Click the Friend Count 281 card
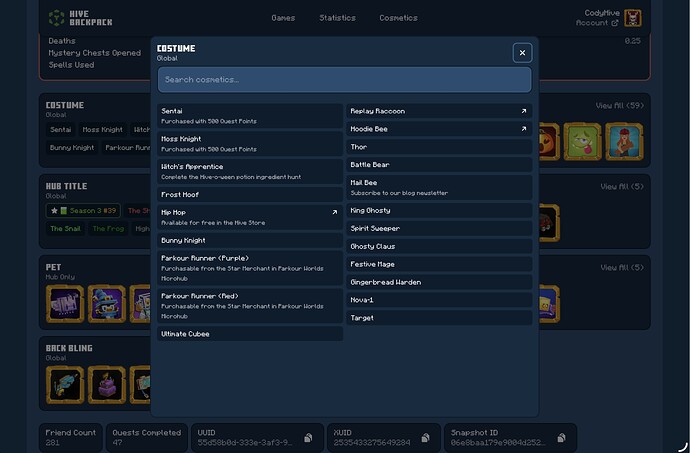Screen dimensions: 690x453 tap(70, 438)
